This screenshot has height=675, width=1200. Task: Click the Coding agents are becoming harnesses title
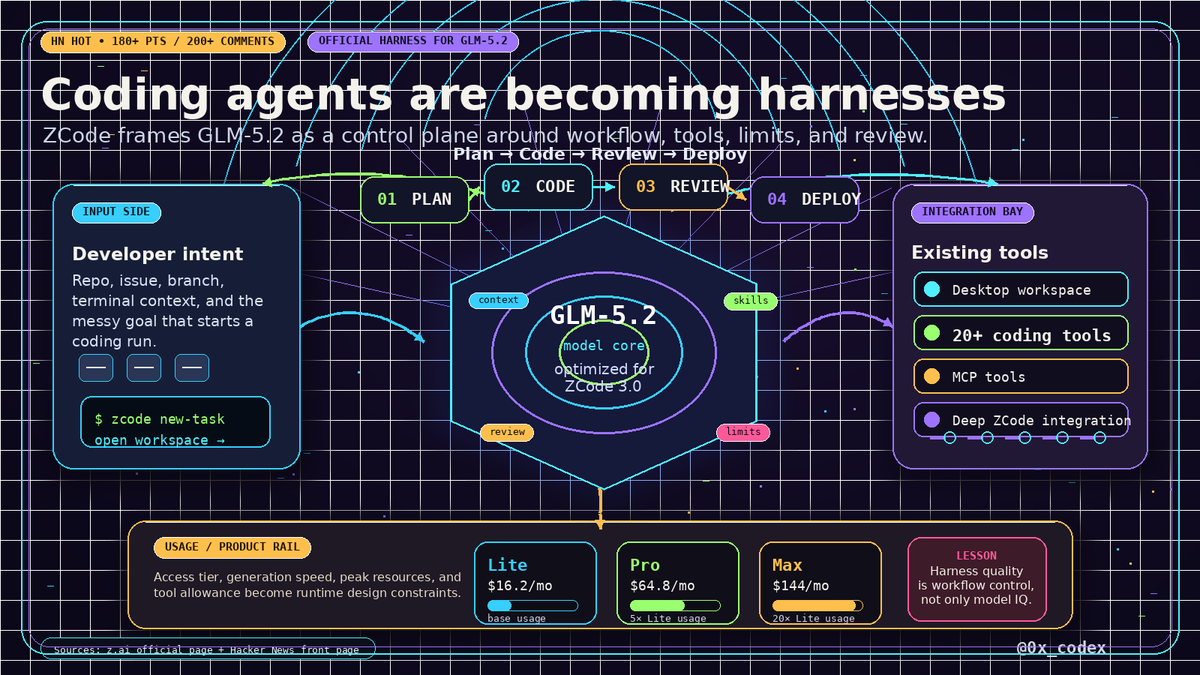[523, 94]
